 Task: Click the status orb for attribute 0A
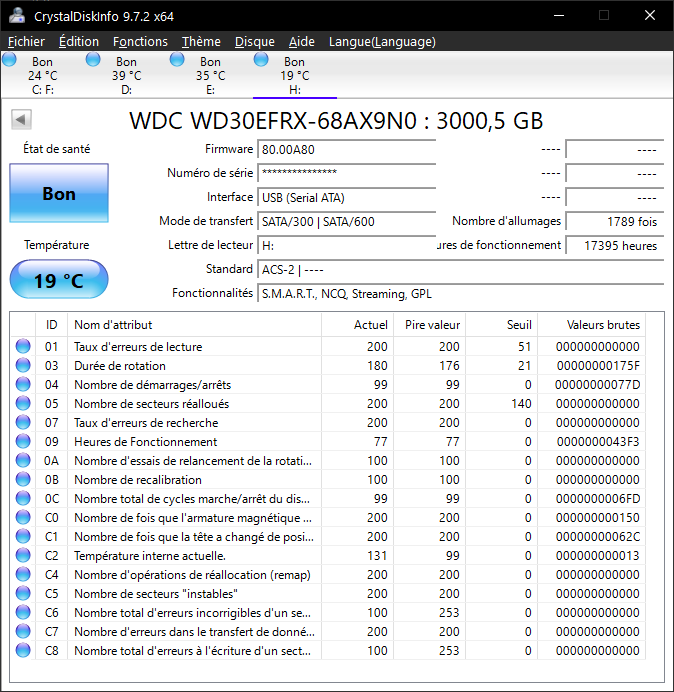pos(23,460)
